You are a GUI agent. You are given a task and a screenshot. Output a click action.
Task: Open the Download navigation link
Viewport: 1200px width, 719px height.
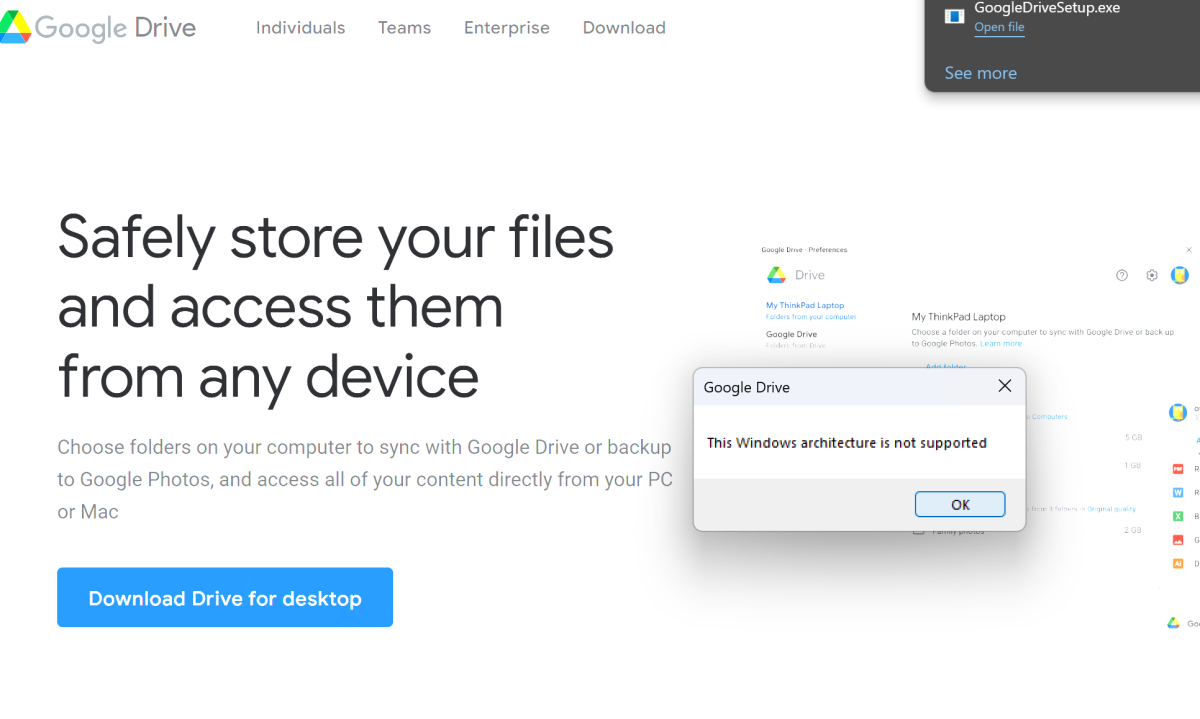pyautogui.click(x=624, y=28)
